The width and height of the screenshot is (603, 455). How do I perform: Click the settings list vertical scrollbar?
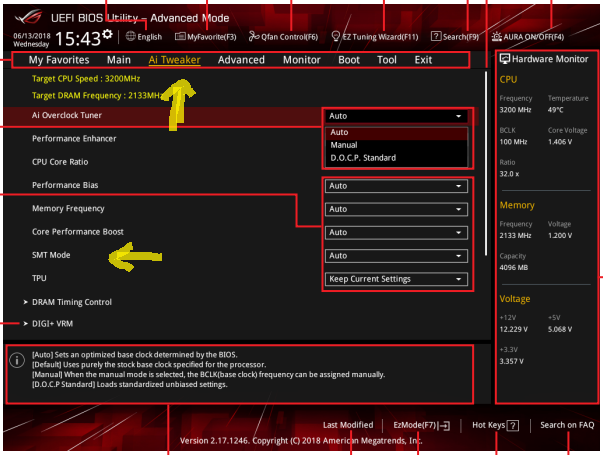tap(486, 163)
